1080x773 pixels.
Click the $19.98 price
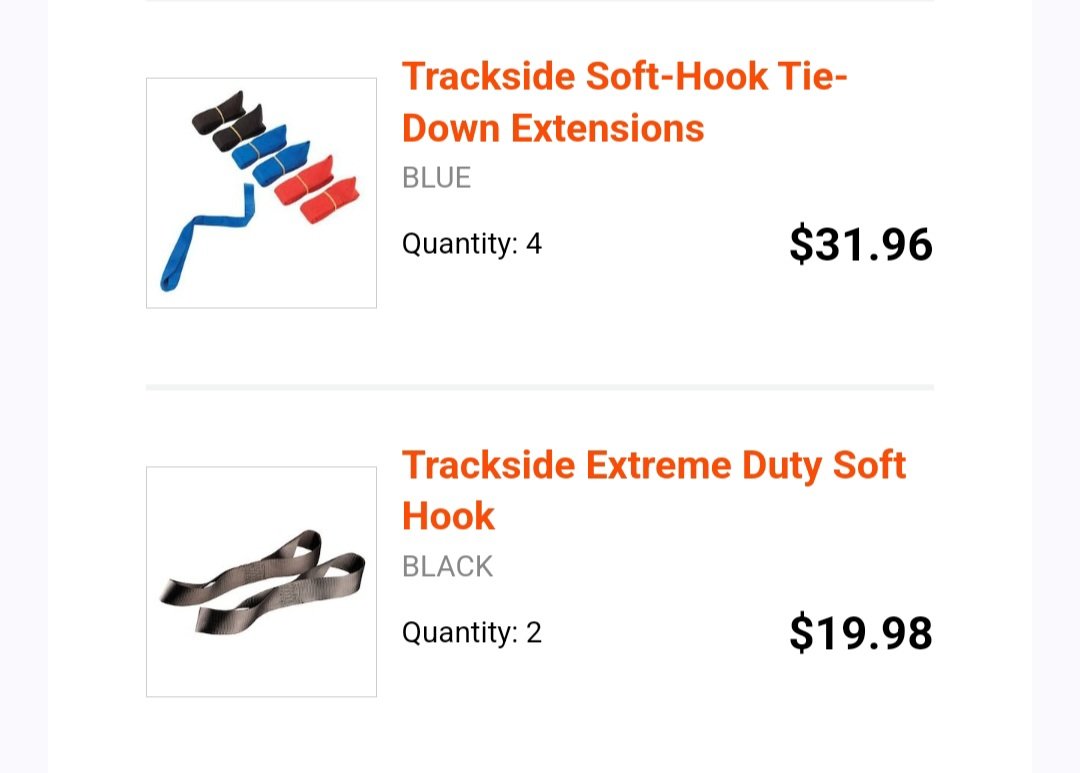pyautogui.click(x=861, y=632)
